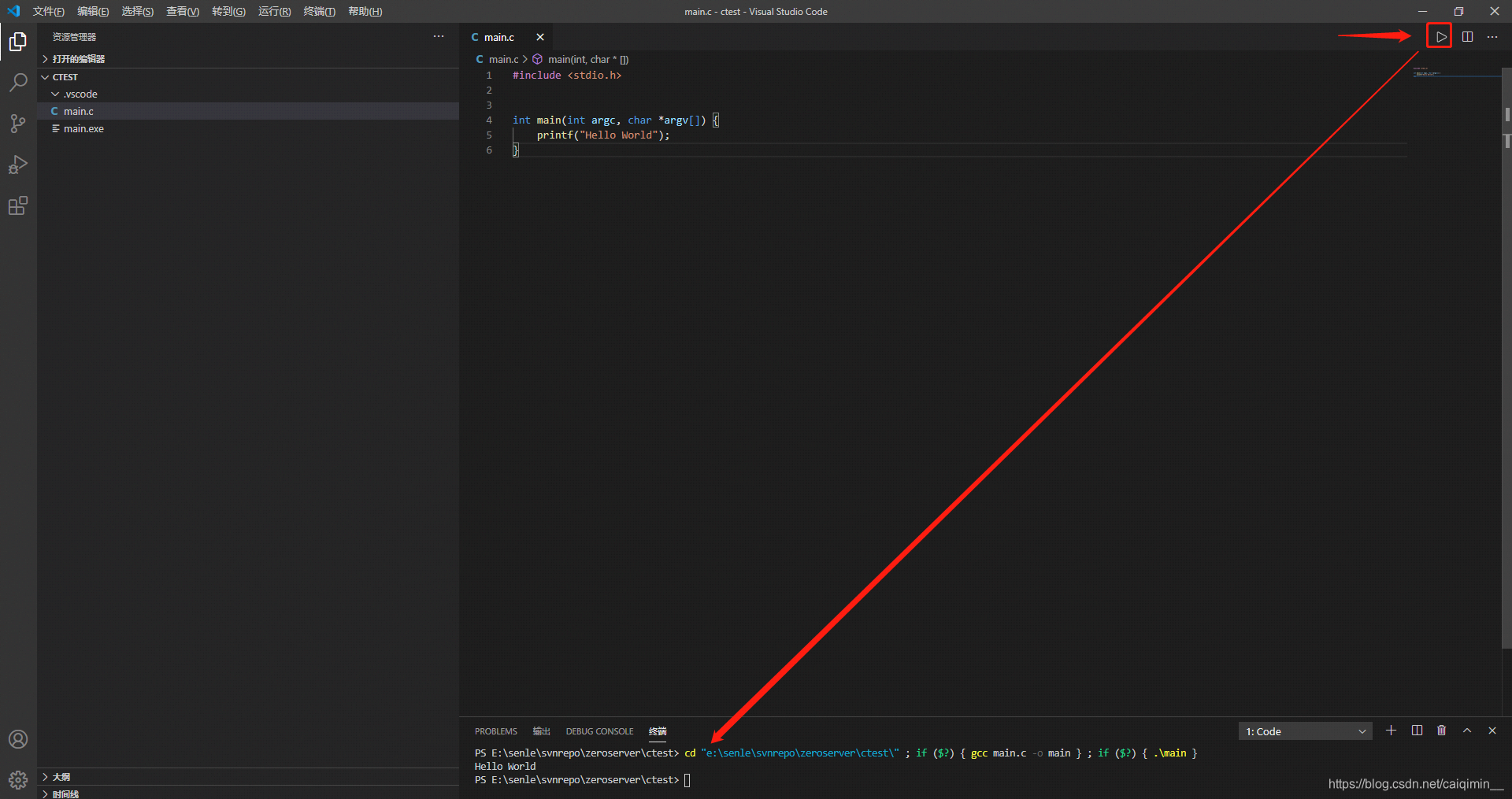1512x799 pixels.
Task: Switch to the 终端 panel tab
Action: pyautogui.click(x=658, y=731)
